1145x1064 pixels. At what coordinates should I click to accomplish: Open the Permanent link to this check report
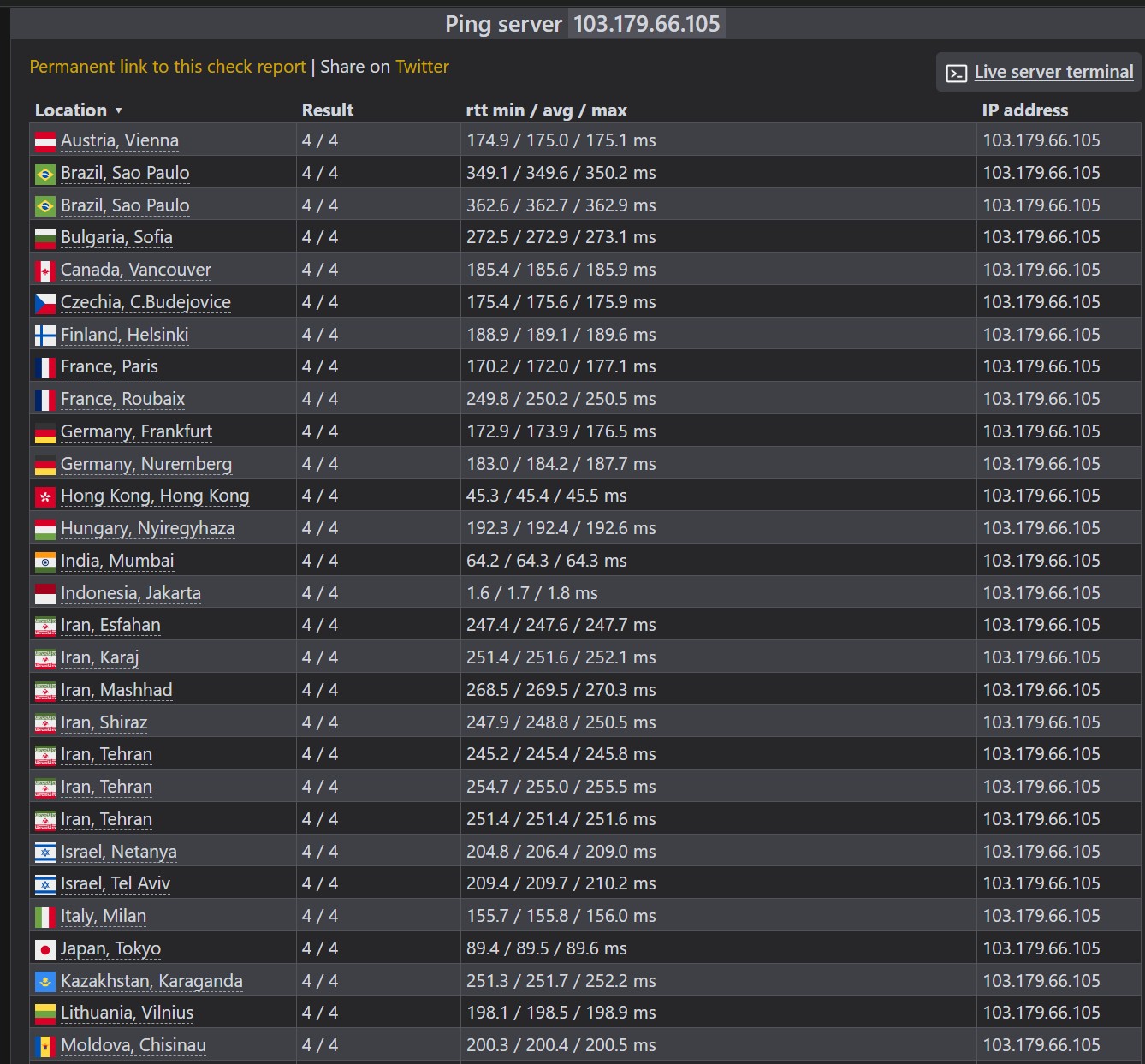[168, 67]
